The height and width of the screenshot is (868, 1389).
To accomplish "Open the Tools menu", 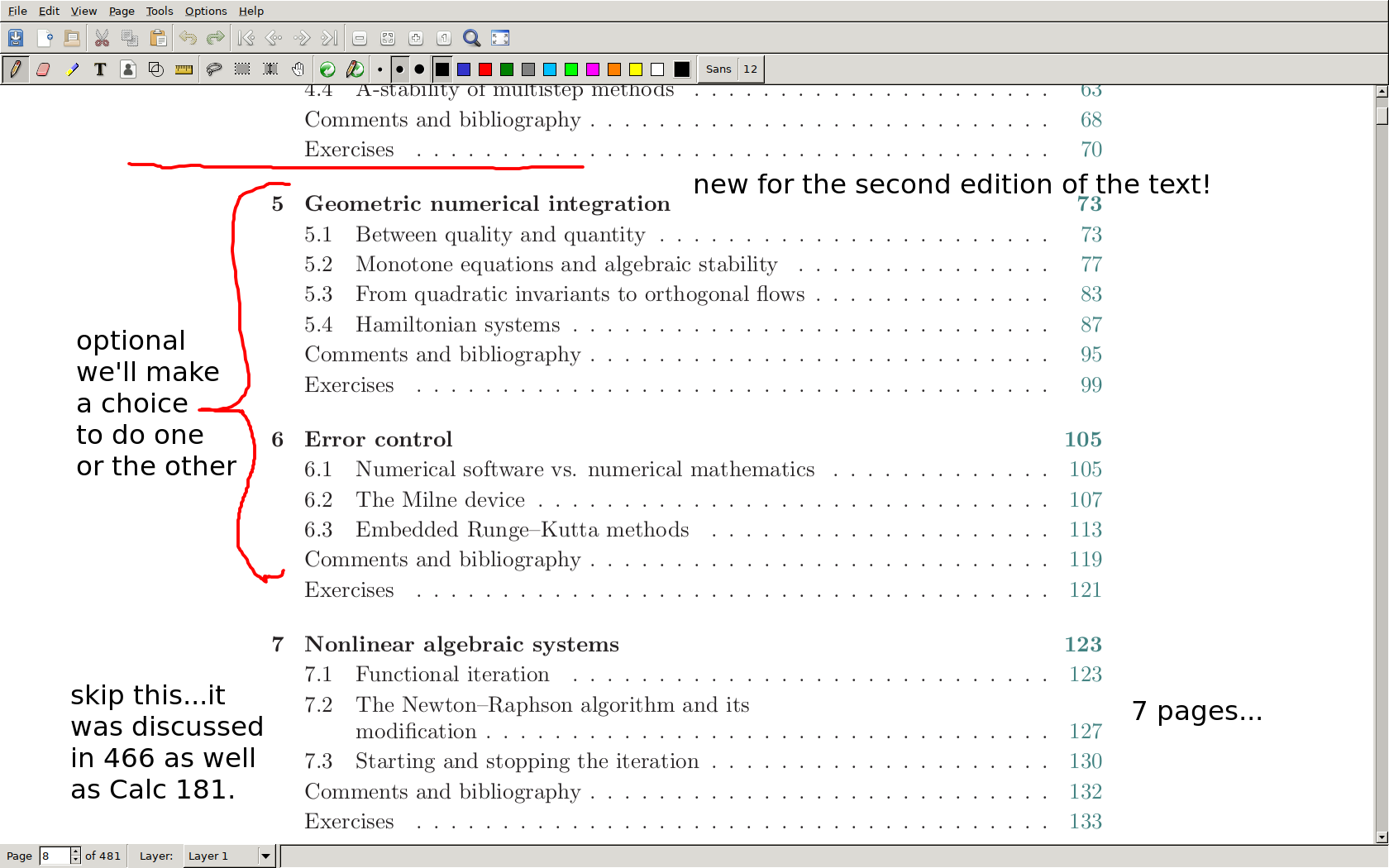I will point(159,11).
